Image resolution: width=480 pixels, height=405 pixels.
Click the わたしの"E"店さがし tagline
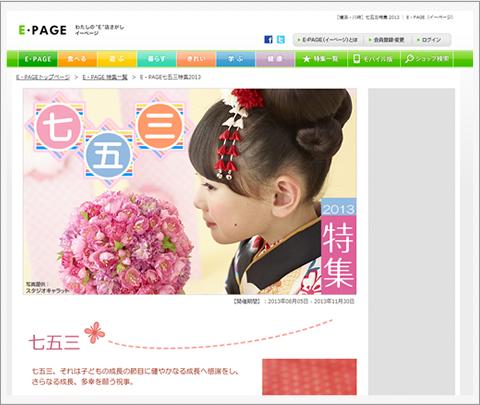(x=99, y=30)
